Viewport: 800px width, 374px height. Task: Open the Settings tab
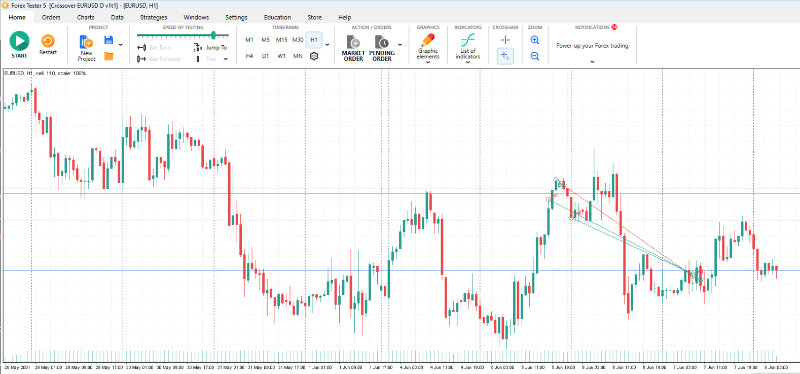(236, 17)
